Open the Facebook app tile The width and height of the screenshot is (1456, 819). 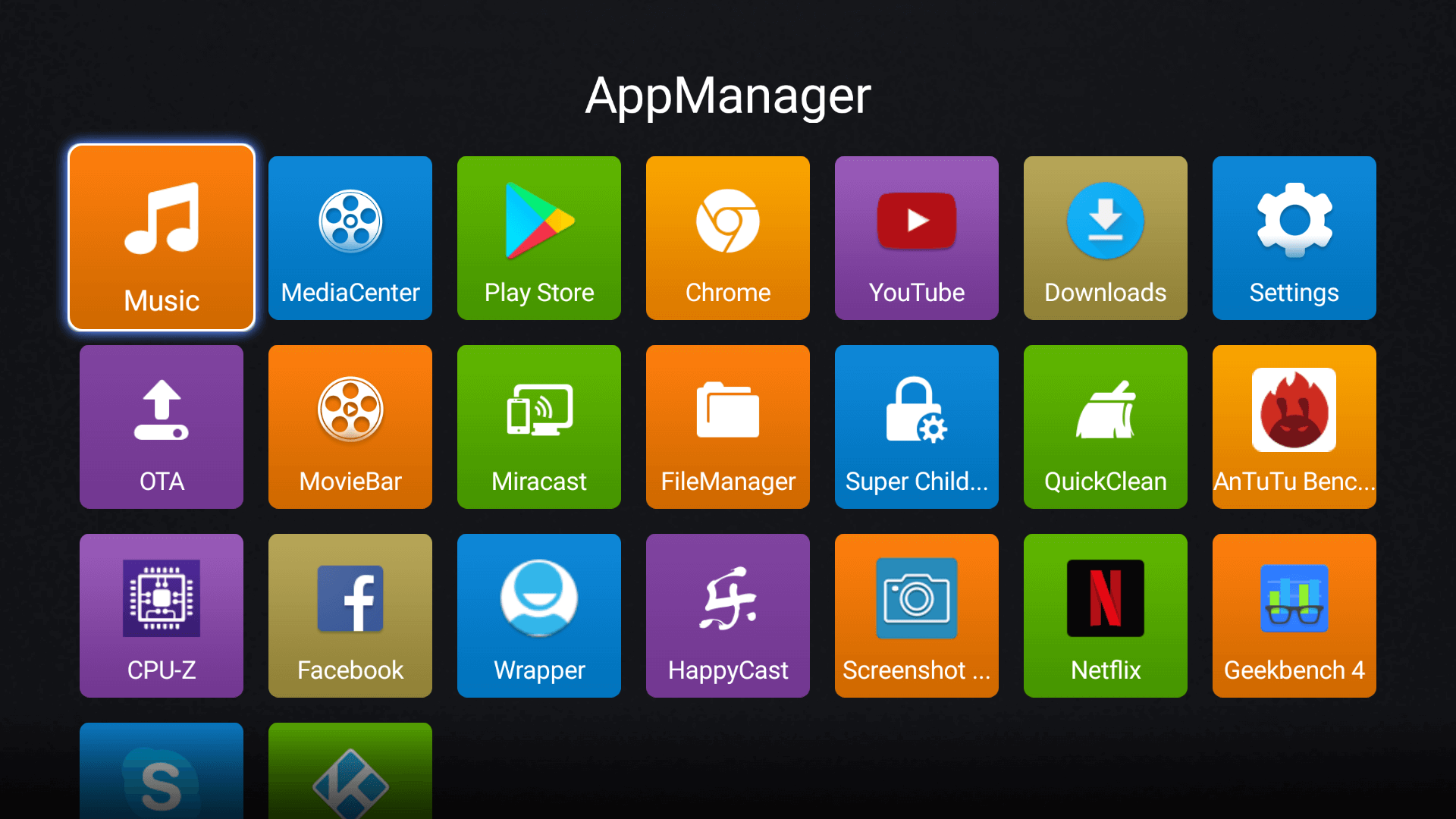pos(350,615)
